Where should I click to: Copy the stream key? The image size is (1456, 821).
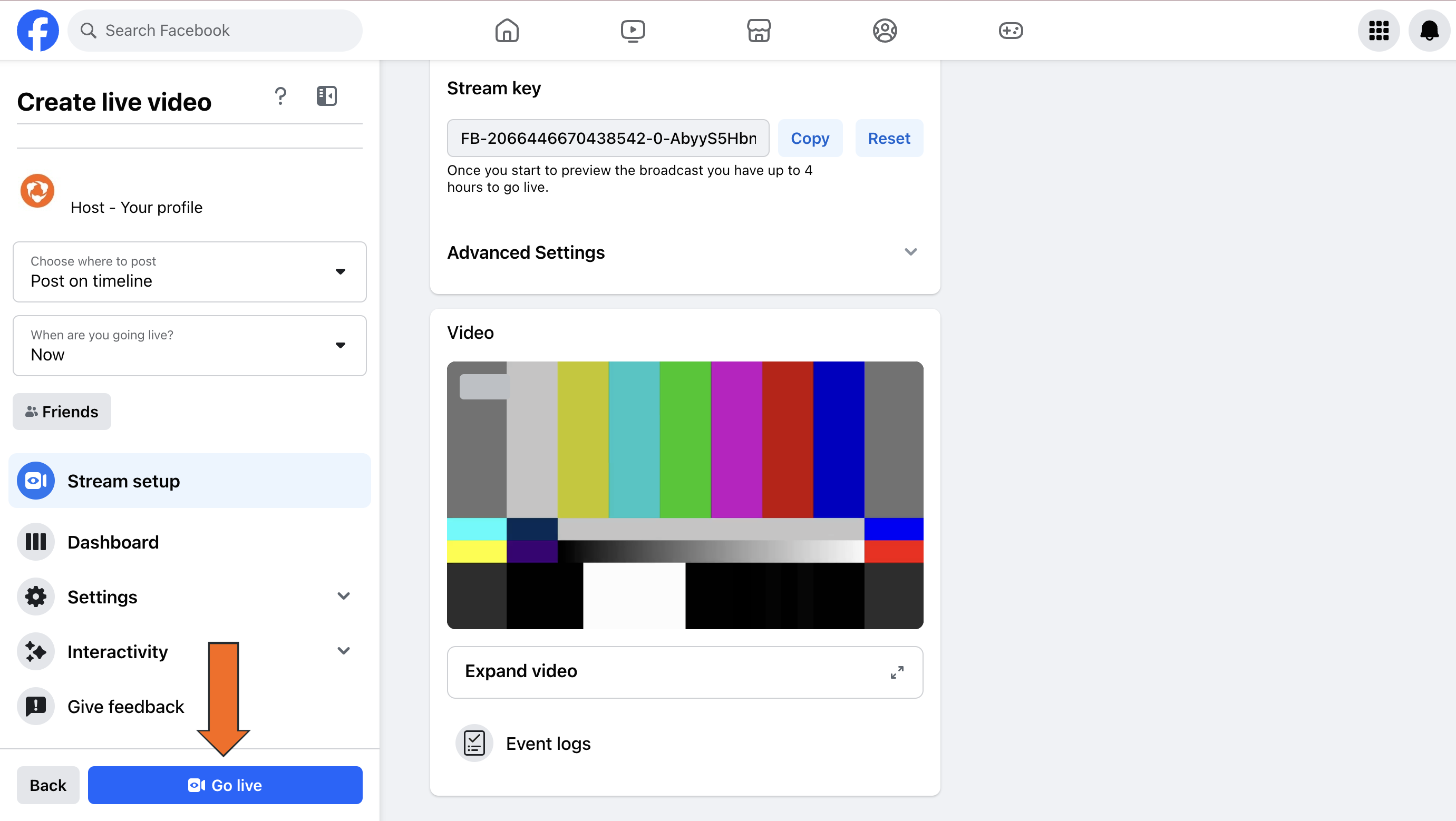click(809, 138)
